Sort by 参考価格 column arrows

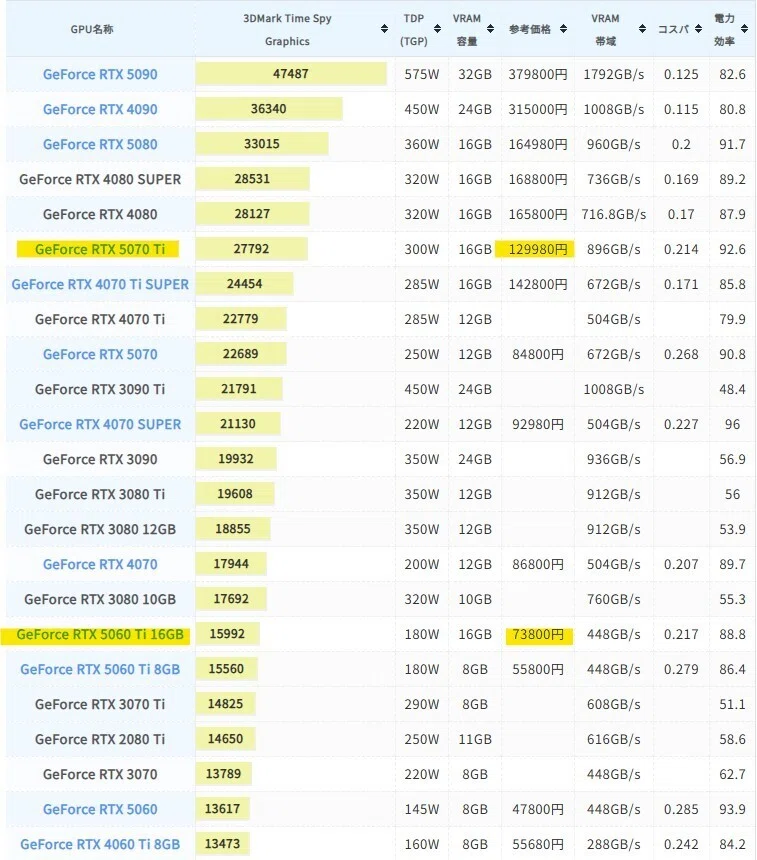click(x=563, y=29)
